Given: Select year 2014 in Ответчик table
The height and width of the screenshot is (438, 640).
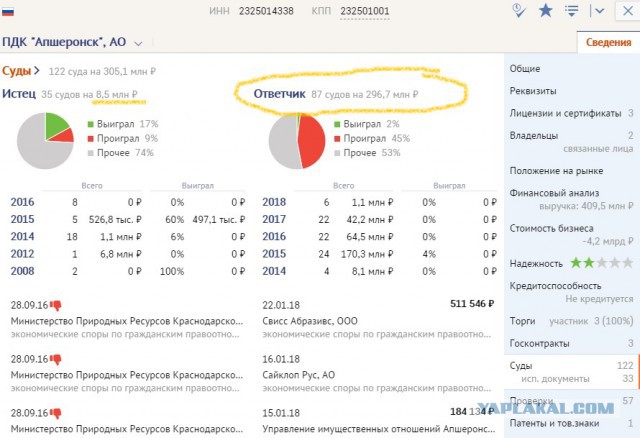Looking at the screenshot, I should (x=274, y=271).
